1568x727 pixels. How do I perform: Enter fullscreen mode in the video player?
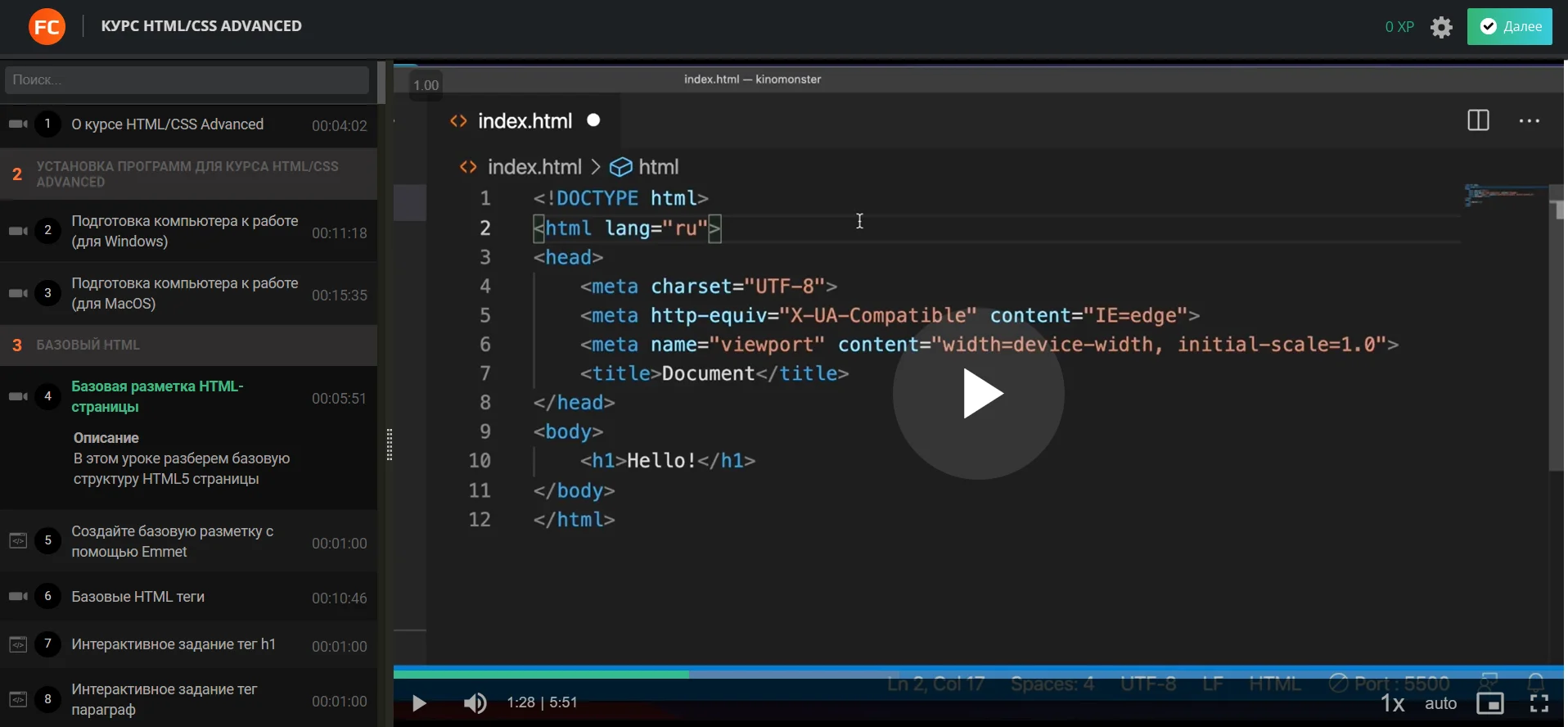coord(1539,703)
